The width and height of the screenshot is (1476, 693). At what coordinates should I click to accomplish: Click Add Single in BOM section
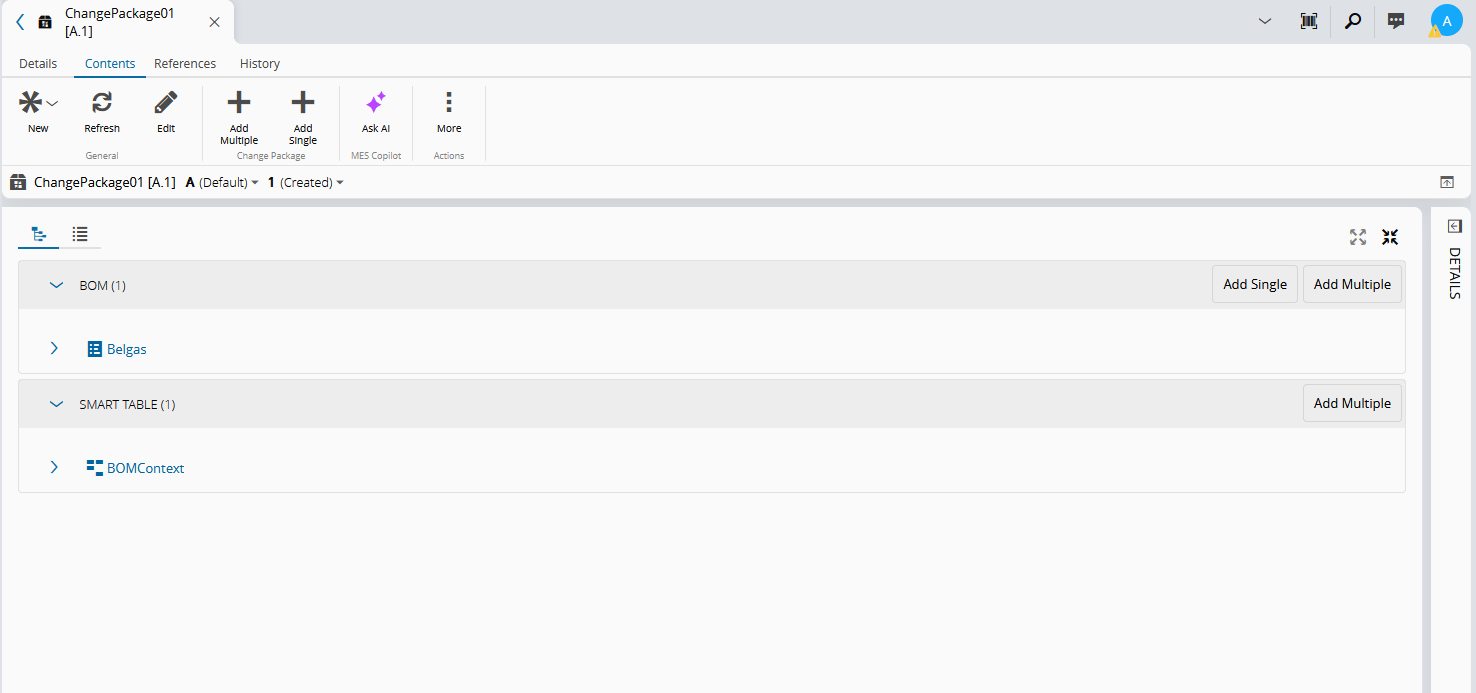click(x=1255, y=284)
